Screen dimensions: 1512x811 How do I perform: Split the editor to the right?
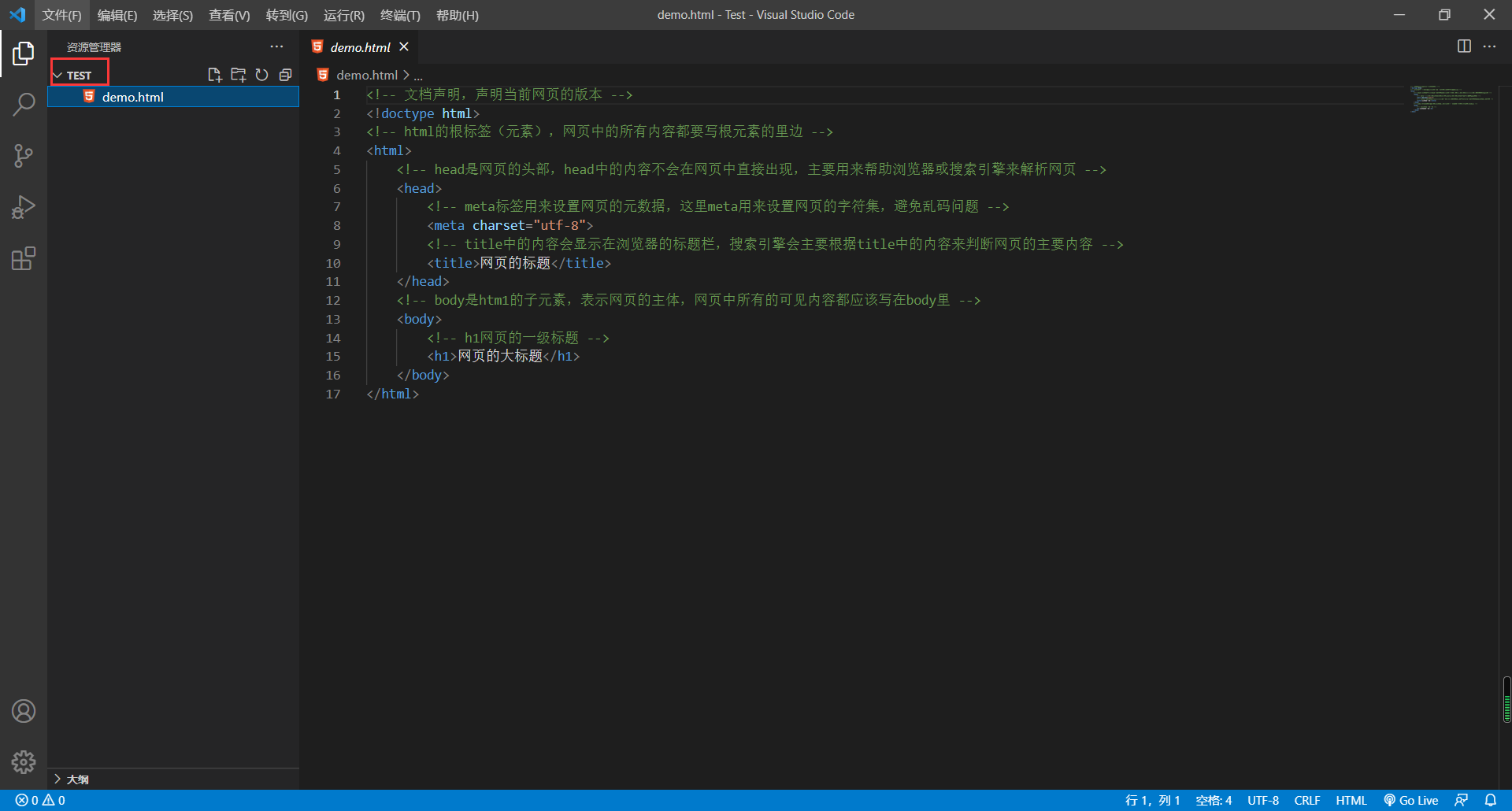(1464, 46)
